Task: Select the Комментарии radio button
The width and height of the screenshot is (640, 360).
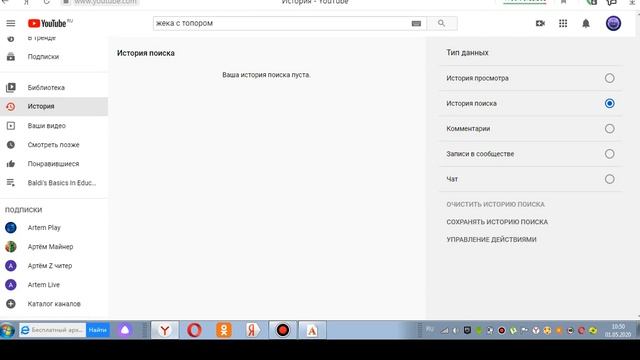Action: pos(609,129)
